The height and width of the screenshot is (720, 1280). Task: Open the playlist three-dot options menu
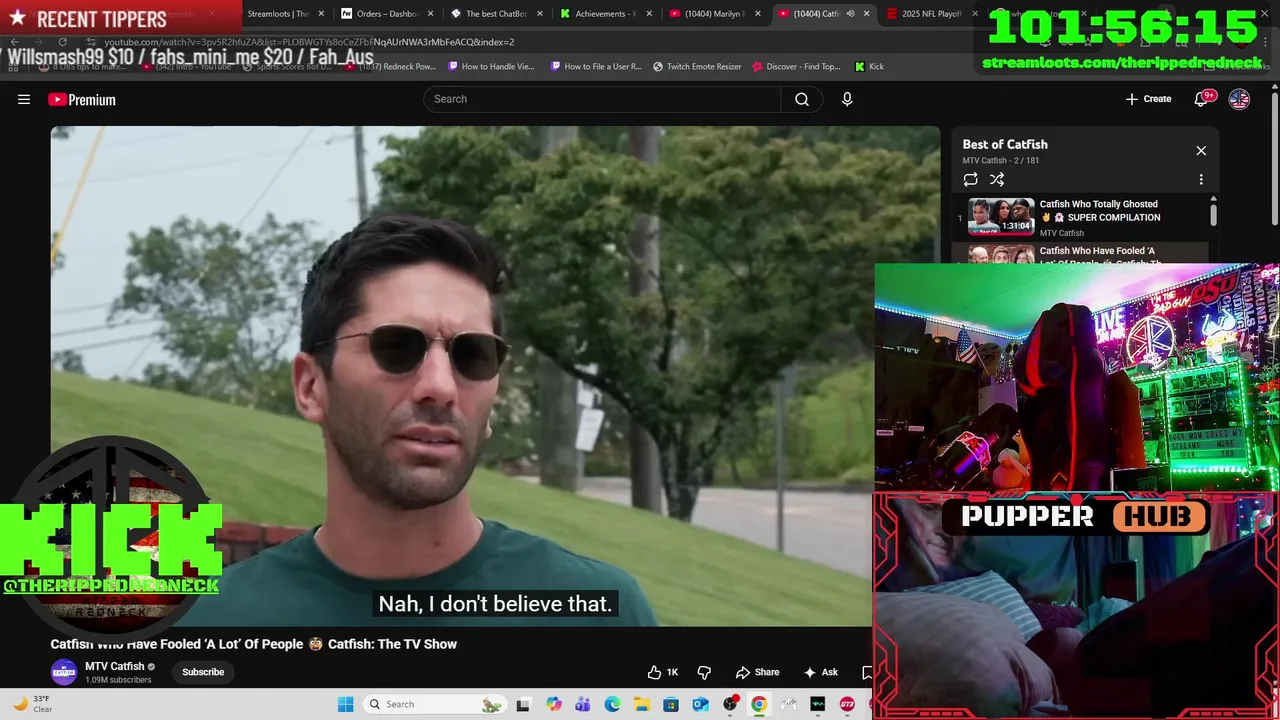(1201, 180)
